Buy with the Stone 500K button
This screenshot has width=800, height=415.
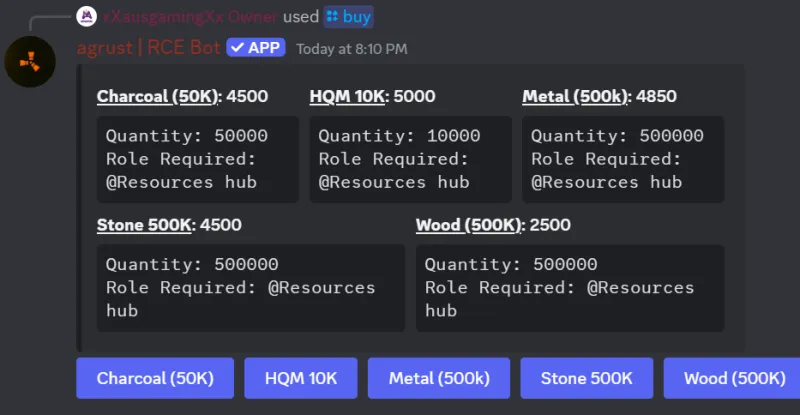click(587, 378)
